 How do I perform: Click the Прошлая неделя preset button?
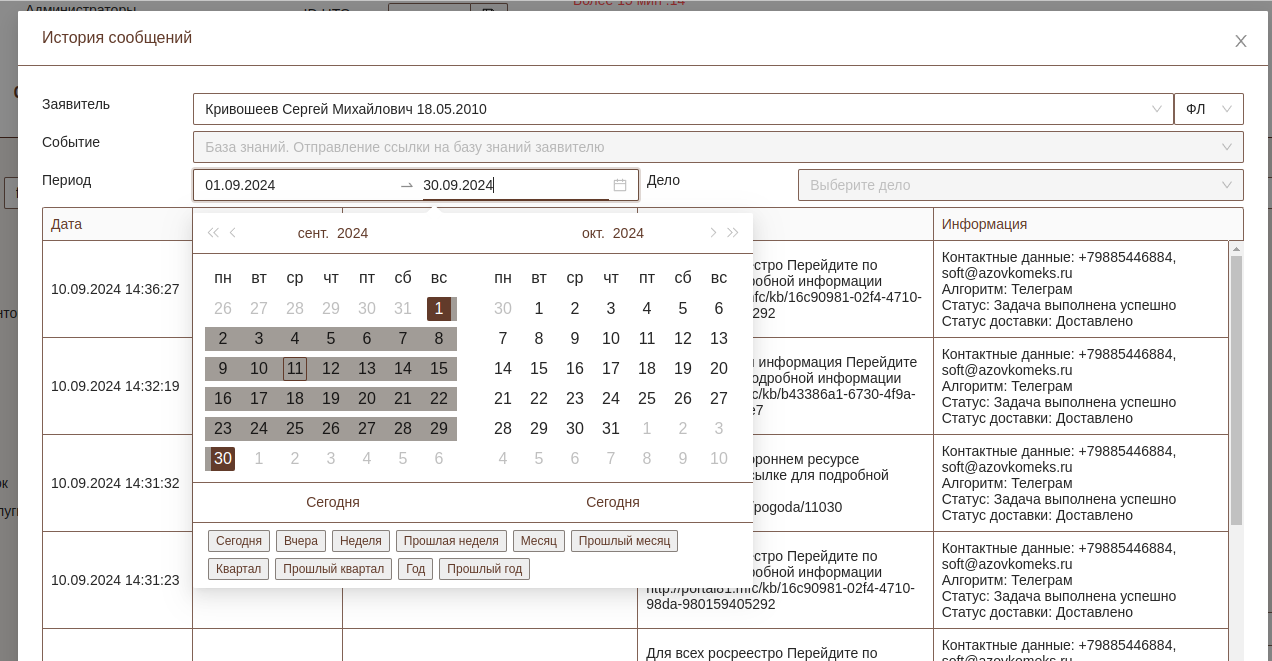(x=451, y=541)
